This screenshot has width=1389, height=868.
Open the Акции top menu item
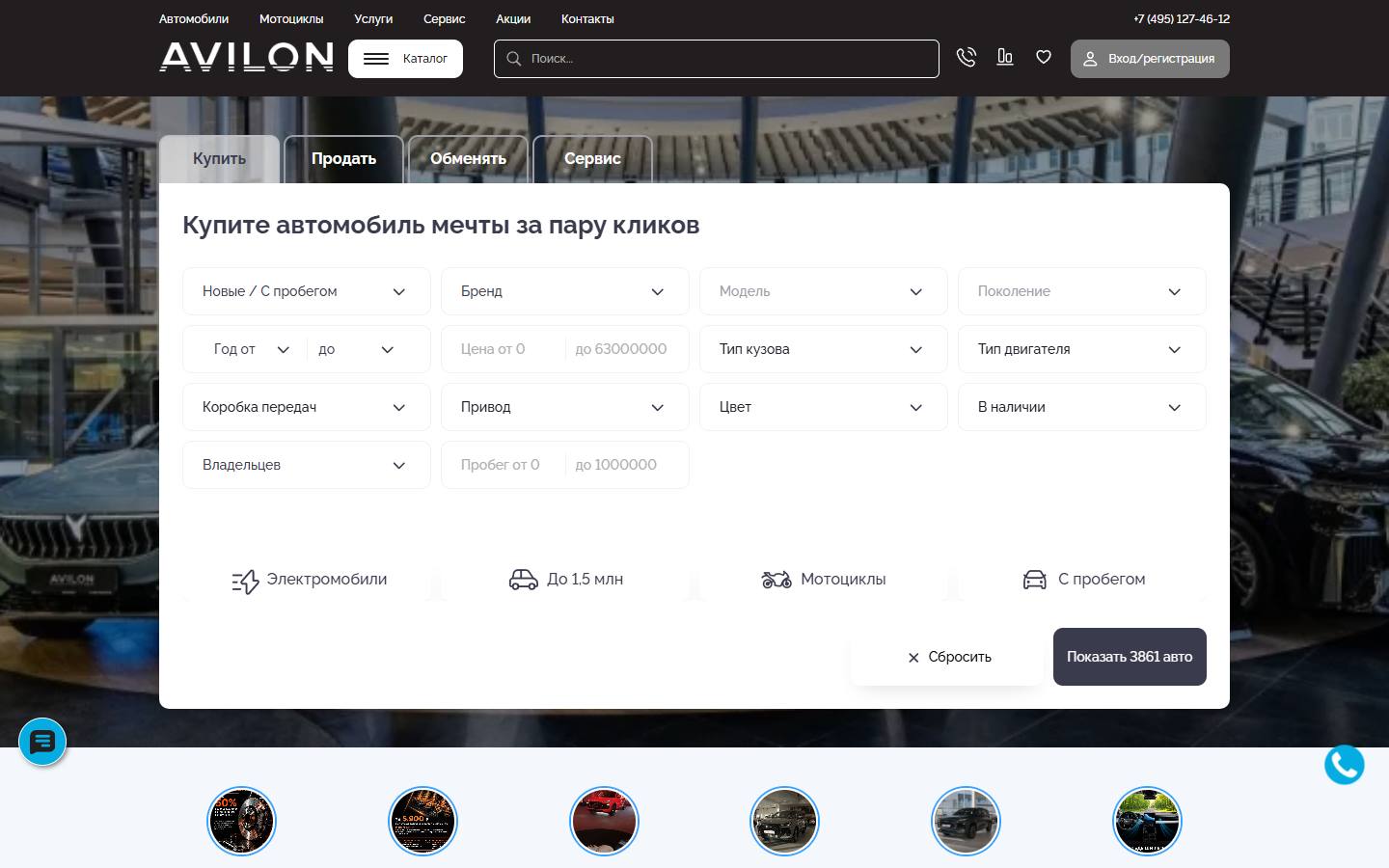513,19
